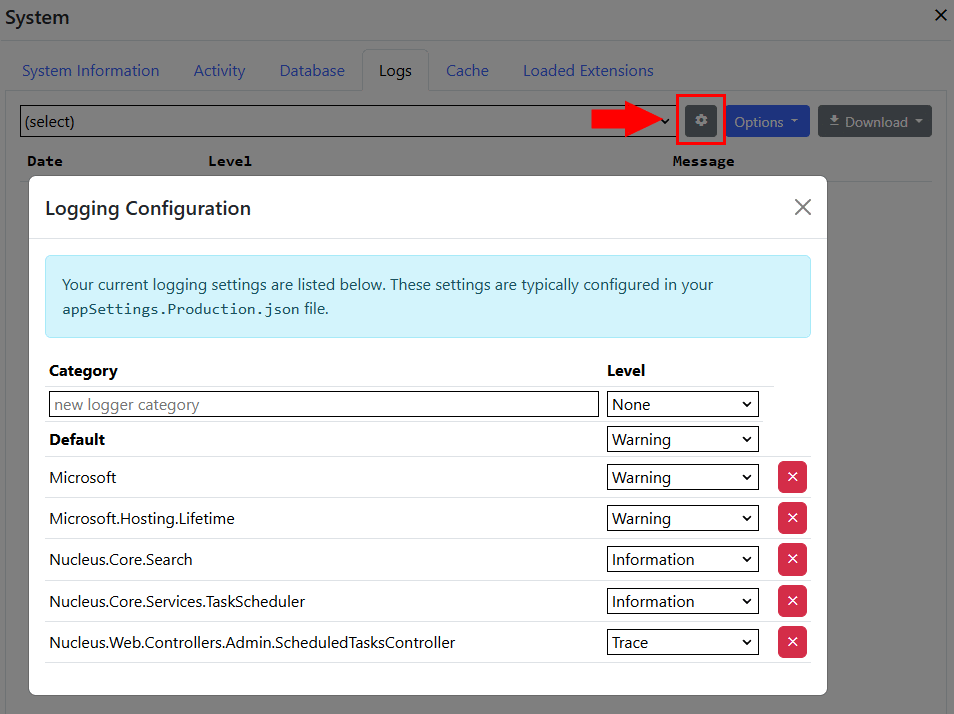Switch to the Loaded Extensions tab
Image resolution: width=954 pixels, height=714 pixels.
point(588,70)
